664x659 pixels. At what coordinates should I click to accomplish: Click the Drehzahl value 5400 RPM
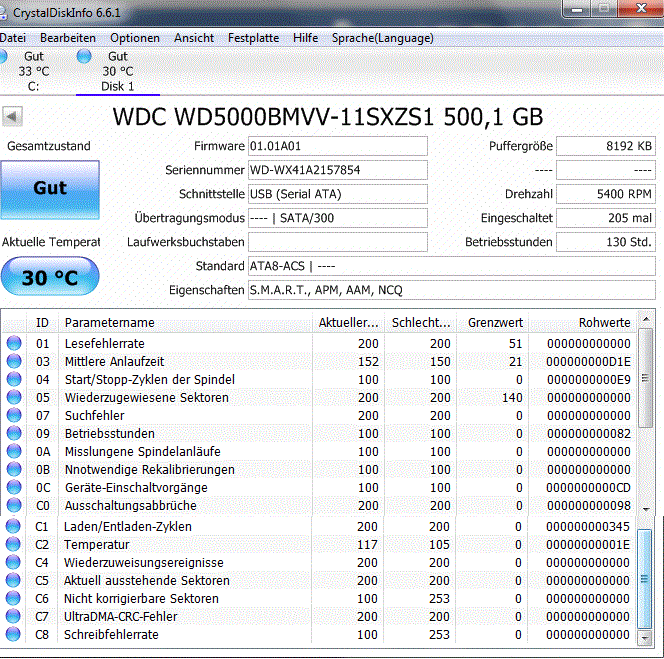[606, 194]
